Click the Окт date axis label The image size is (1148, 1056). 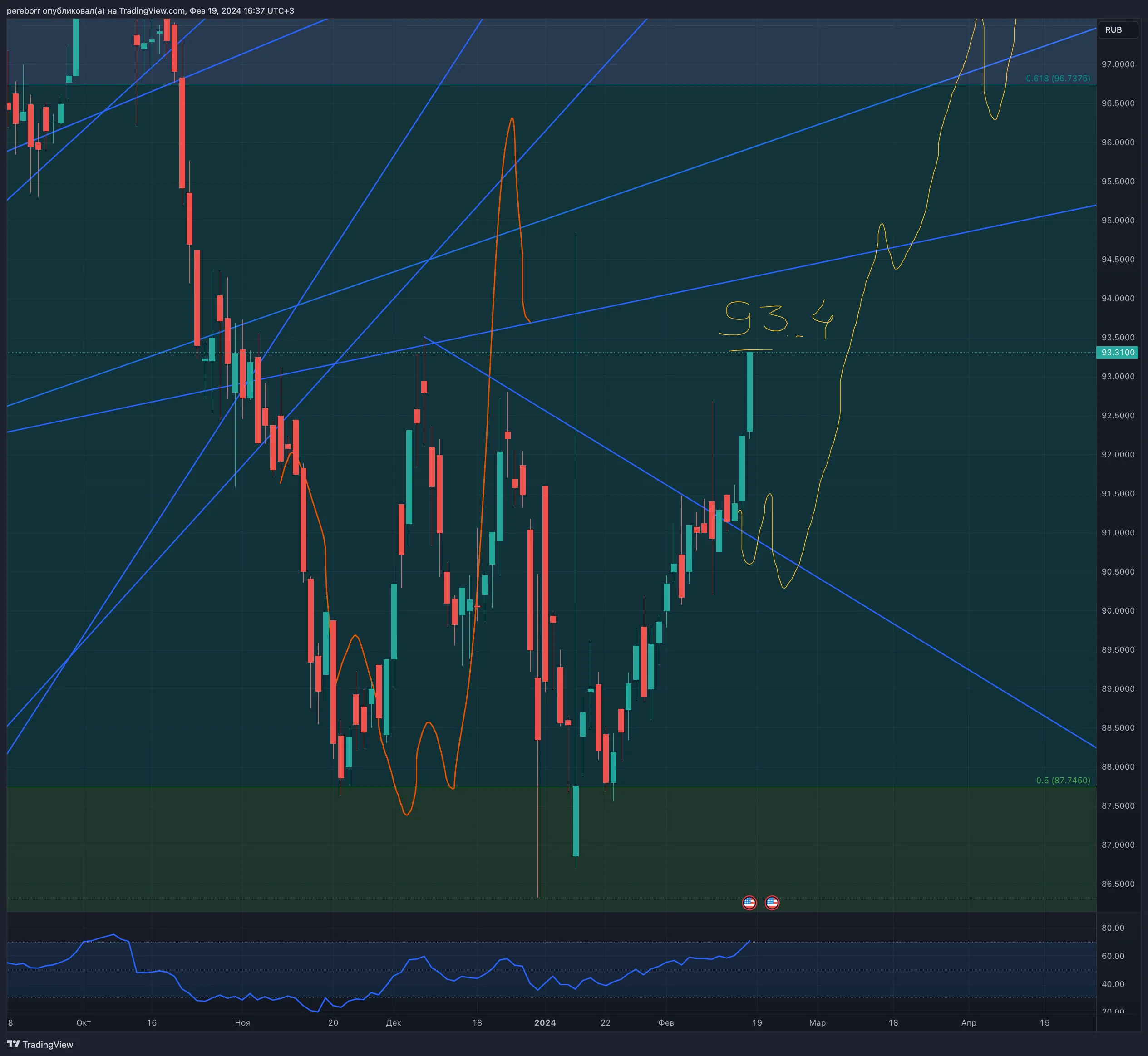point(84,1022)
